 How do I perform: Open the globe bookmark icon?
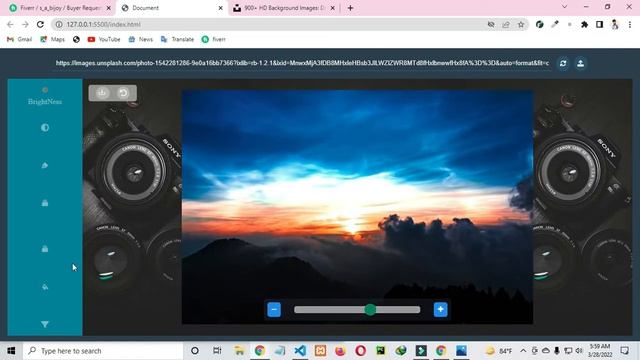coord(76,39)
